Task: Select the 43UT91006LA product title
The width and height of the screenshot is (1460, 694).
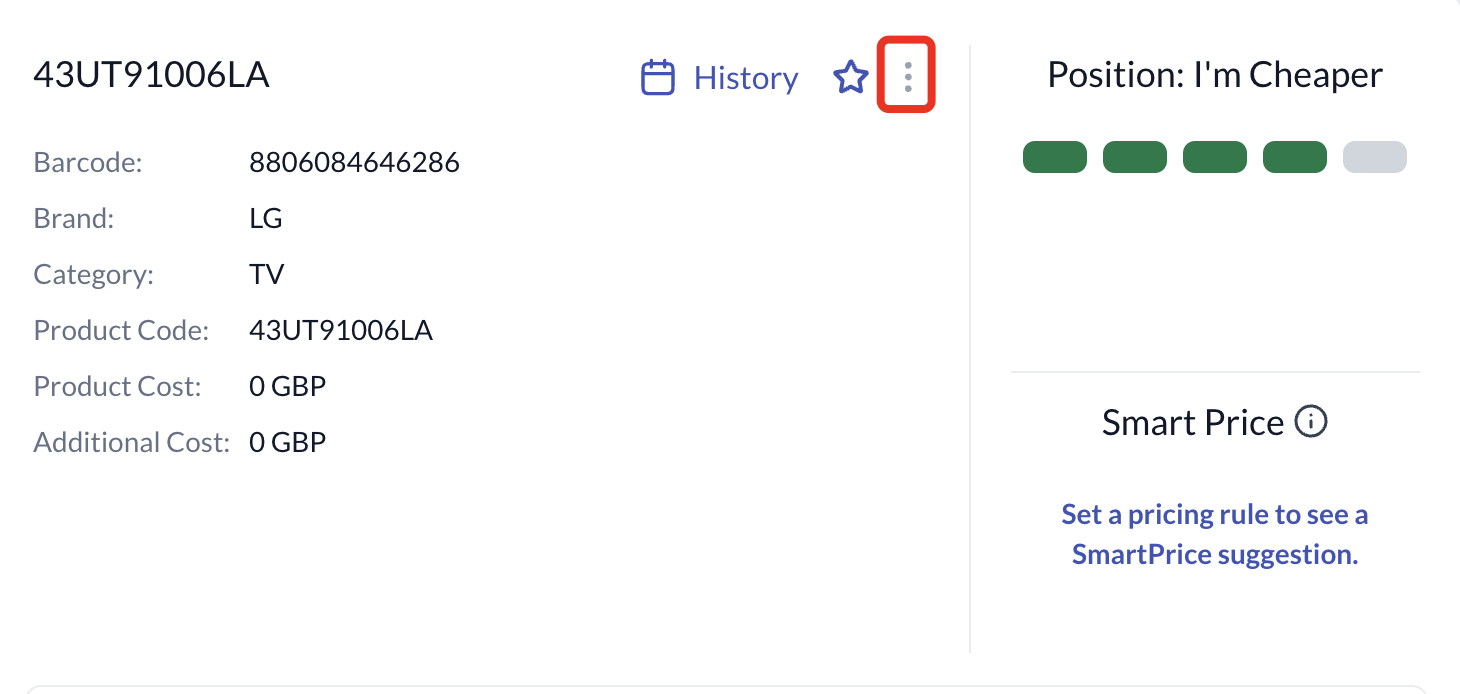Action: coord(151,75)
